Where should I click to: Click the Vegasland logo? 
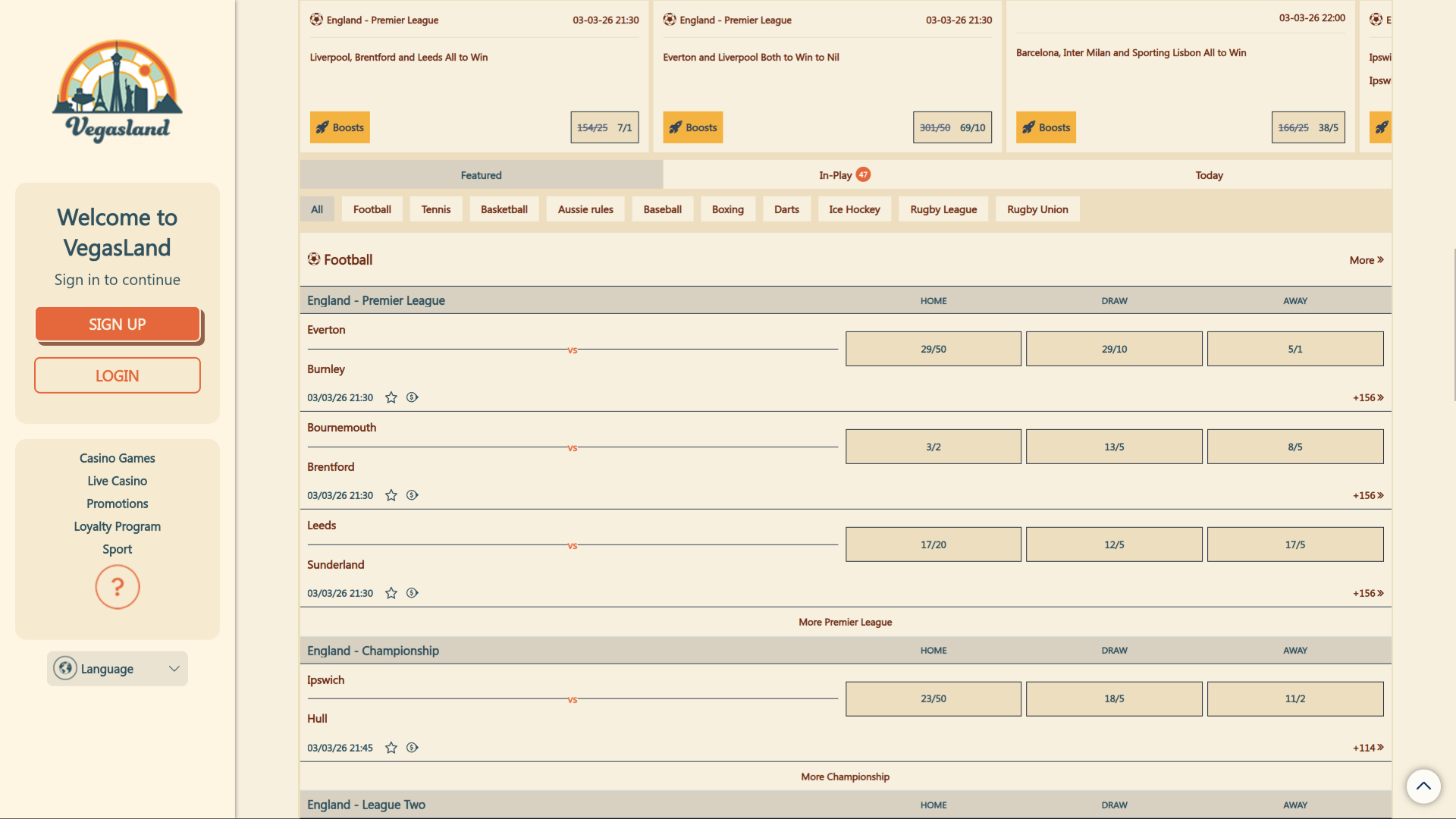(118, 91)
